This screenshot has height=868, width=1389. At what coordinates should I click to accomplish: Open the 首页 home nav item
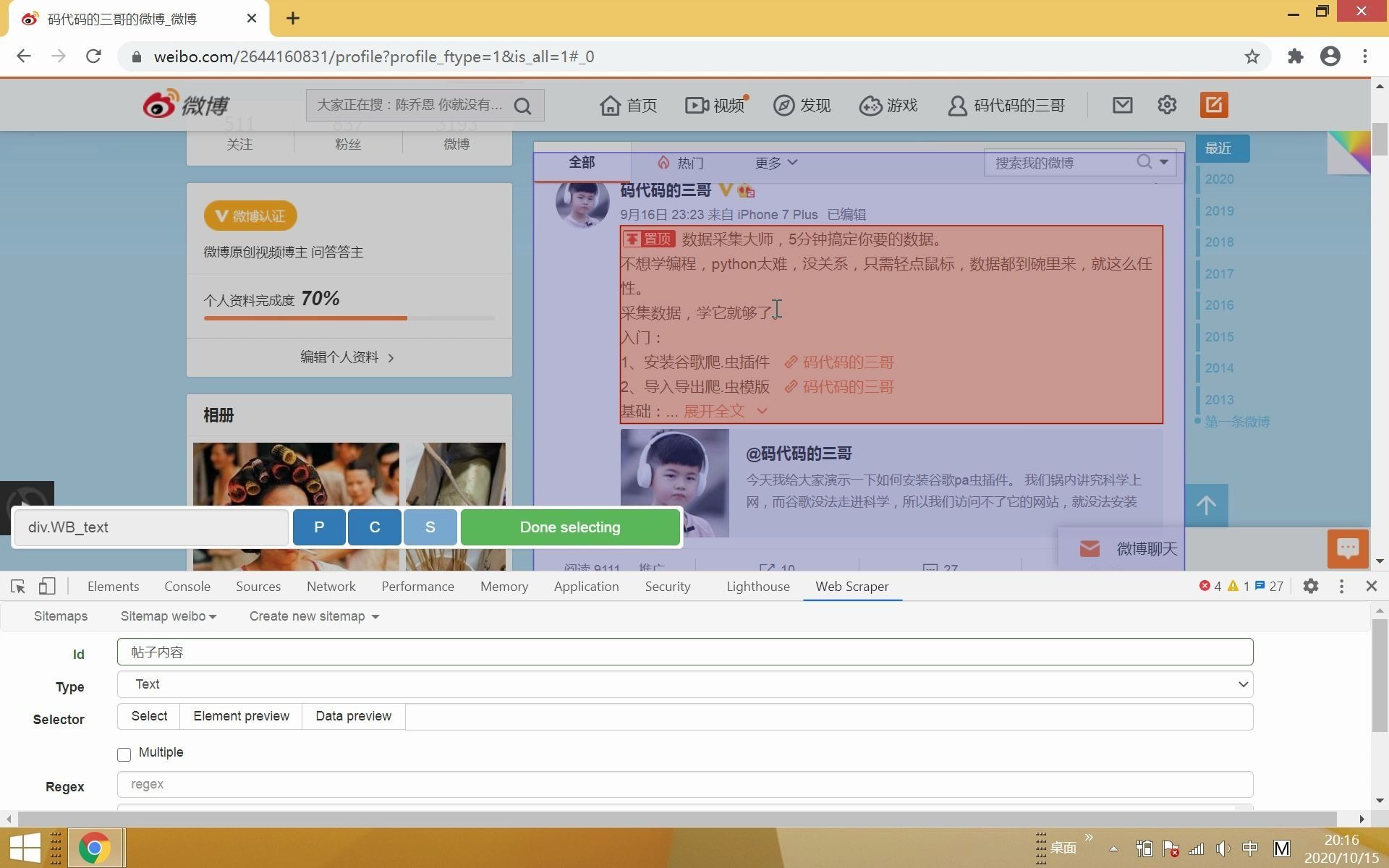(x=628, y=106)
